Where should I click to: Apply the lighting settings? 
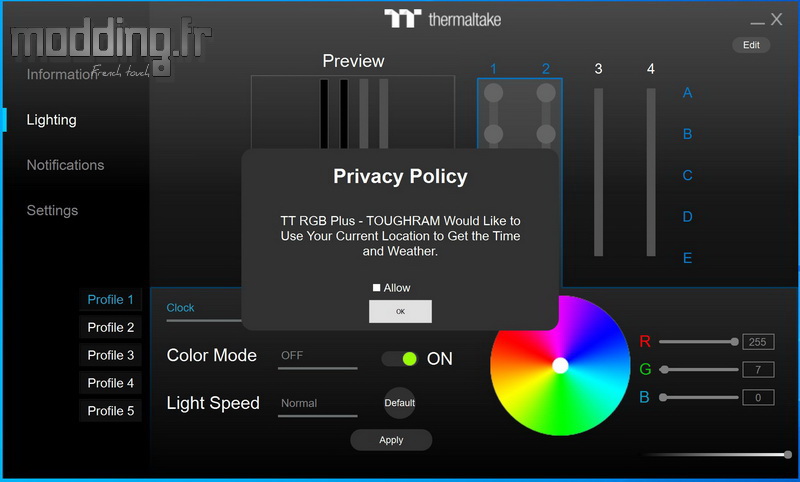391,440
